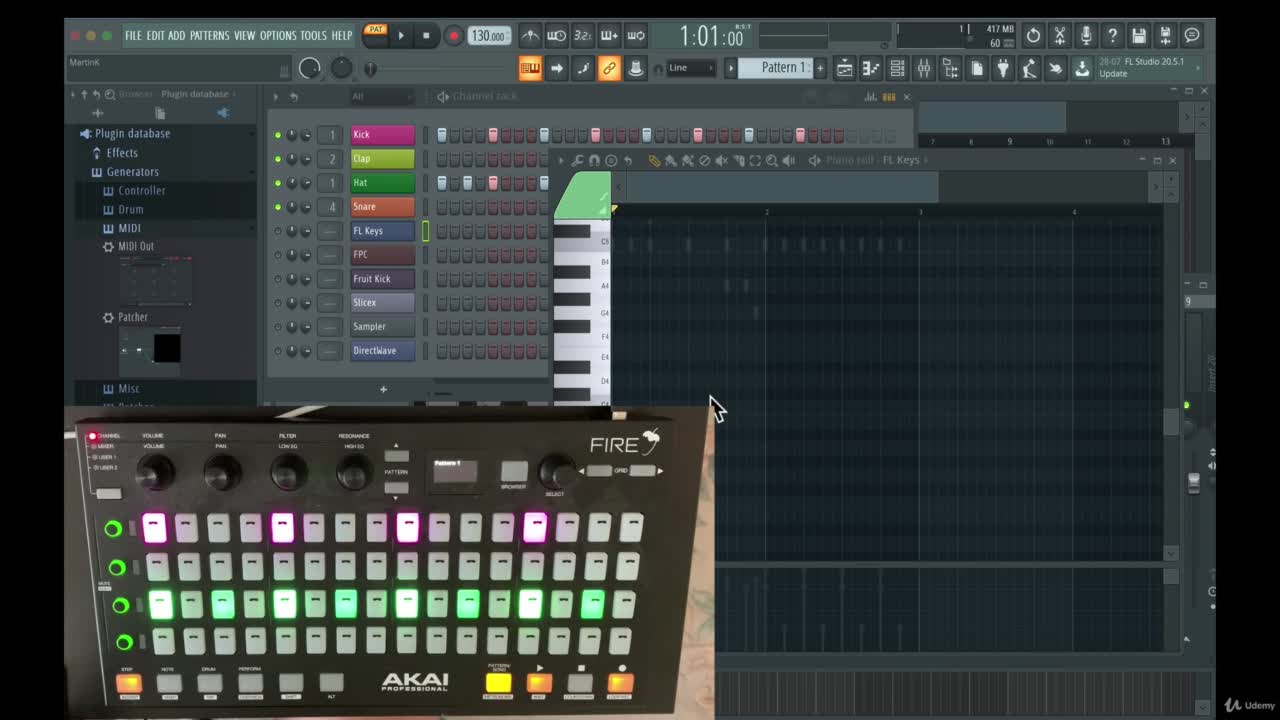This screenshot has height=720, width=1280.
Task: Open the channel rack toolbar icon
Action: [x=897, y=68]
